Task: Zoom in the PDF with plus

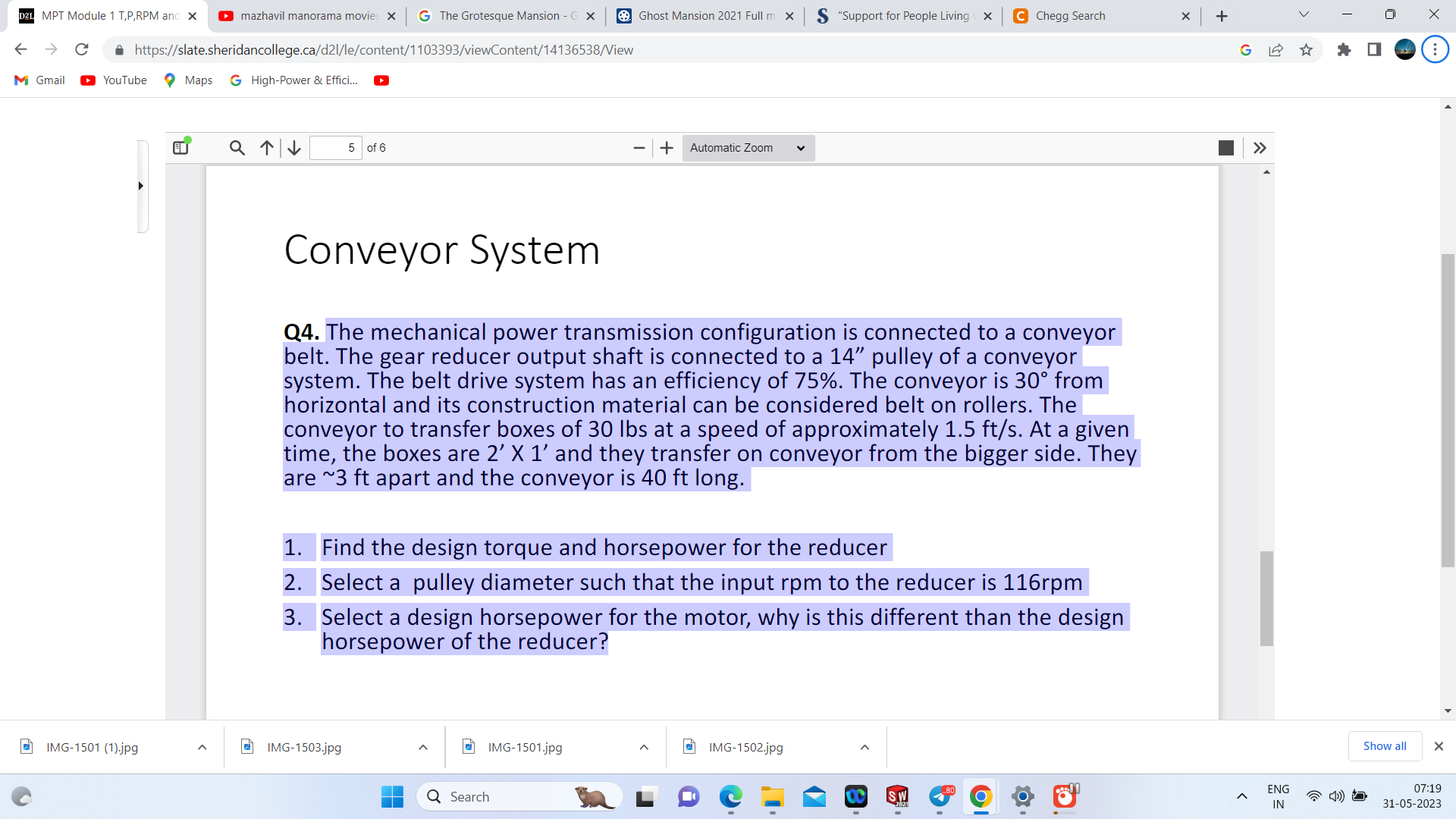Action: point(667,148)
